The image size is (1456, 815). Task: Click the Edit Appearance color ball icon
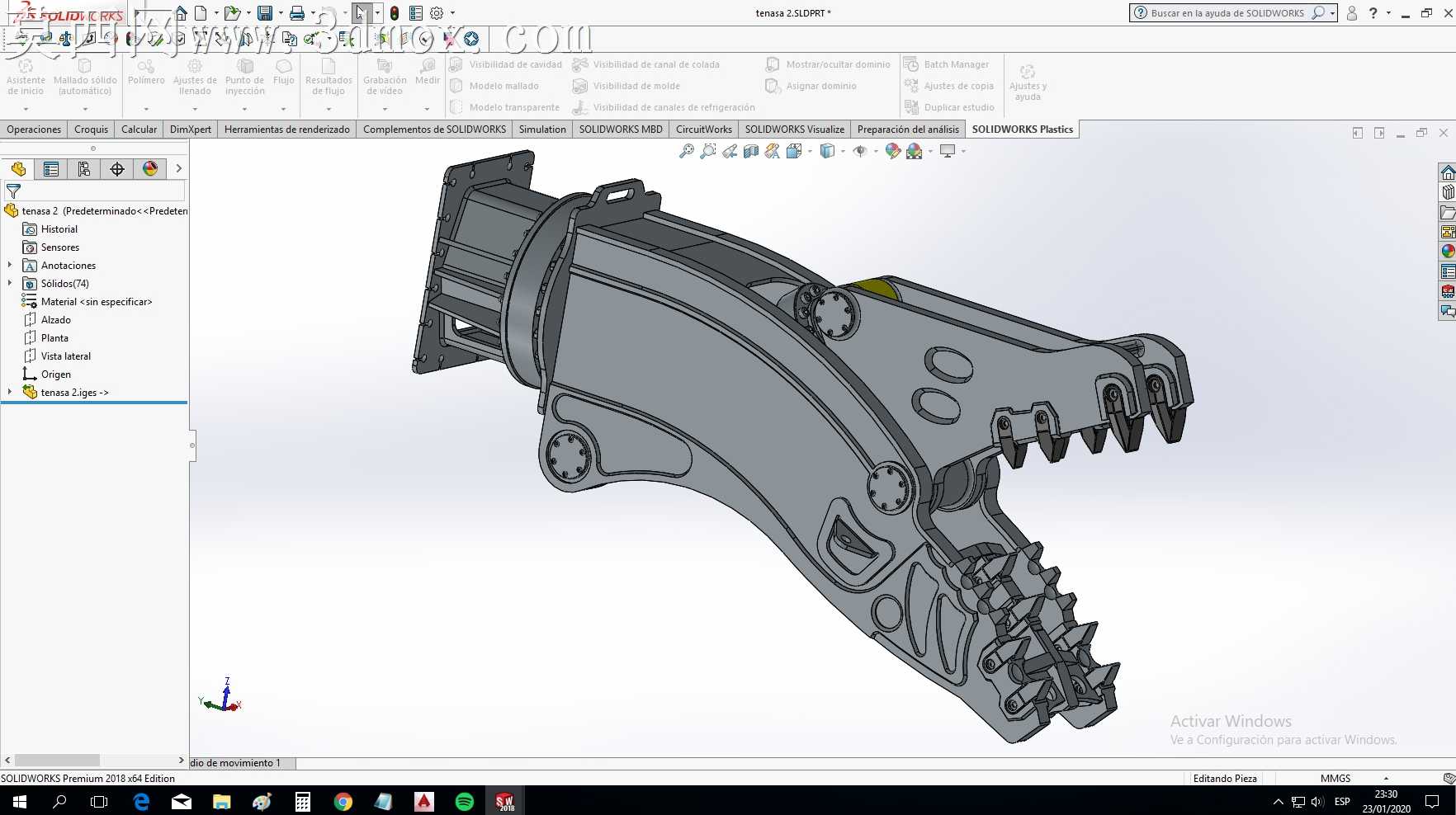[x=892, y=151]
